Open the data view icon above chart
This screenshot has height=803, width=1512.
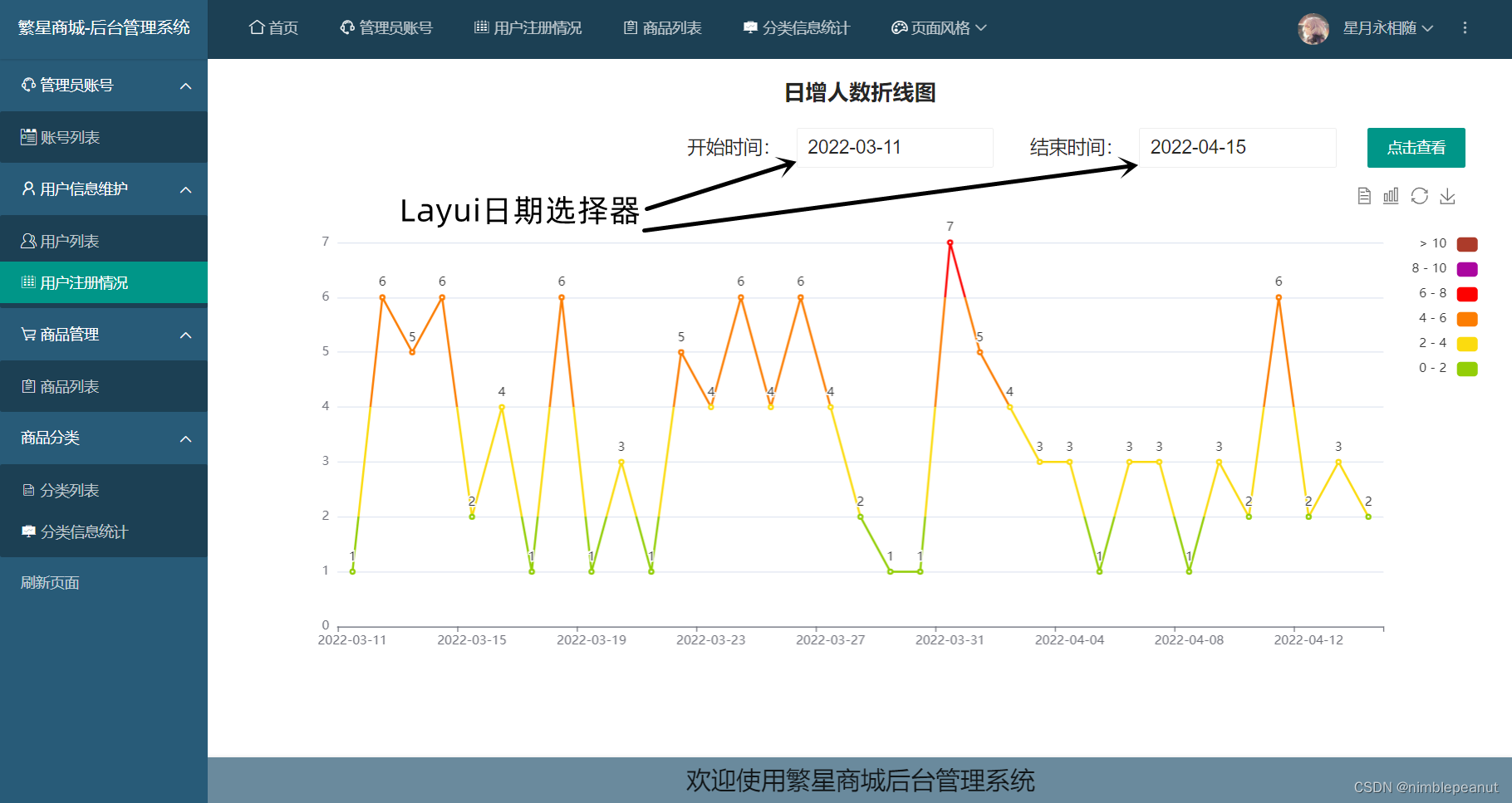[x=1364, y=196]
